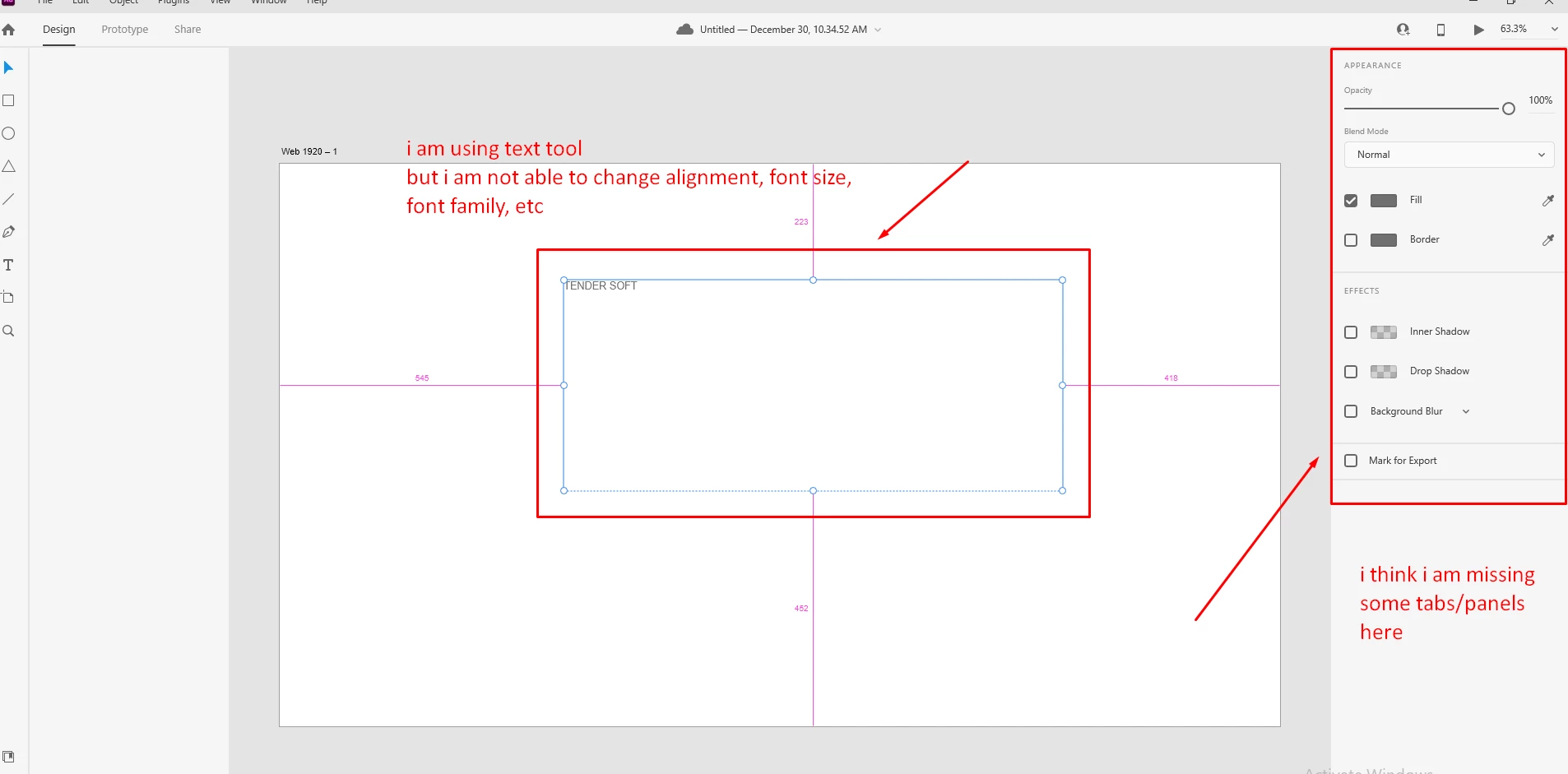Select the Rectangle tool
Screen dimensions: 1568x774
pos(8,100)
